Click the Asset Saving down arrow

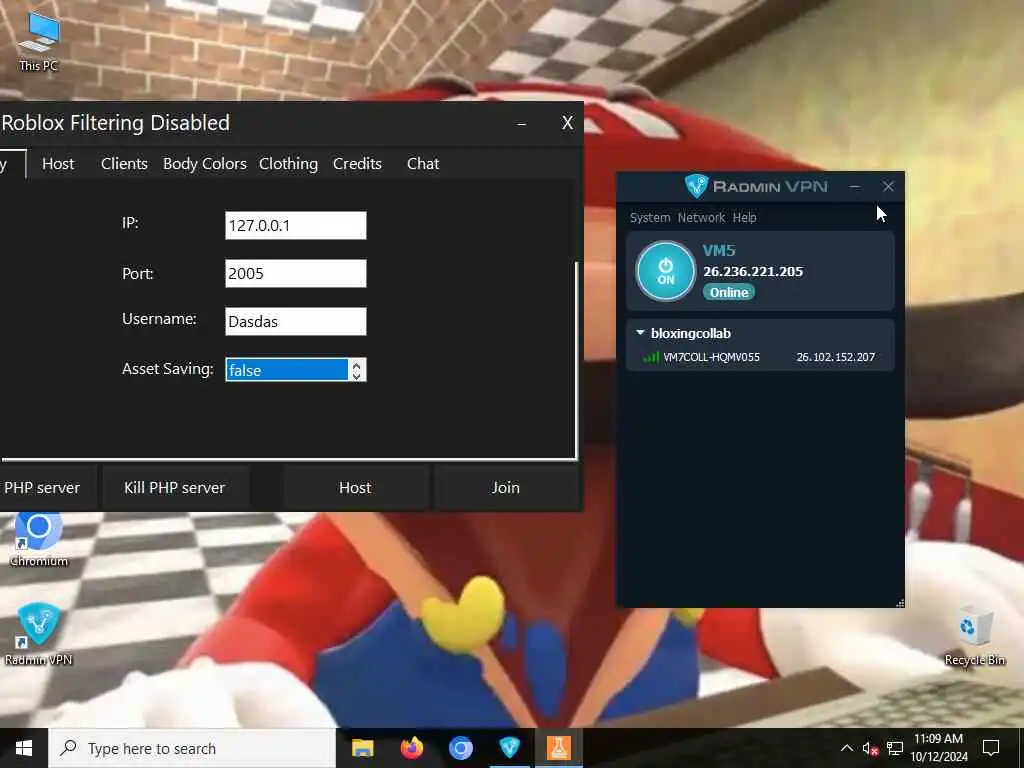[x=357, y=376]
